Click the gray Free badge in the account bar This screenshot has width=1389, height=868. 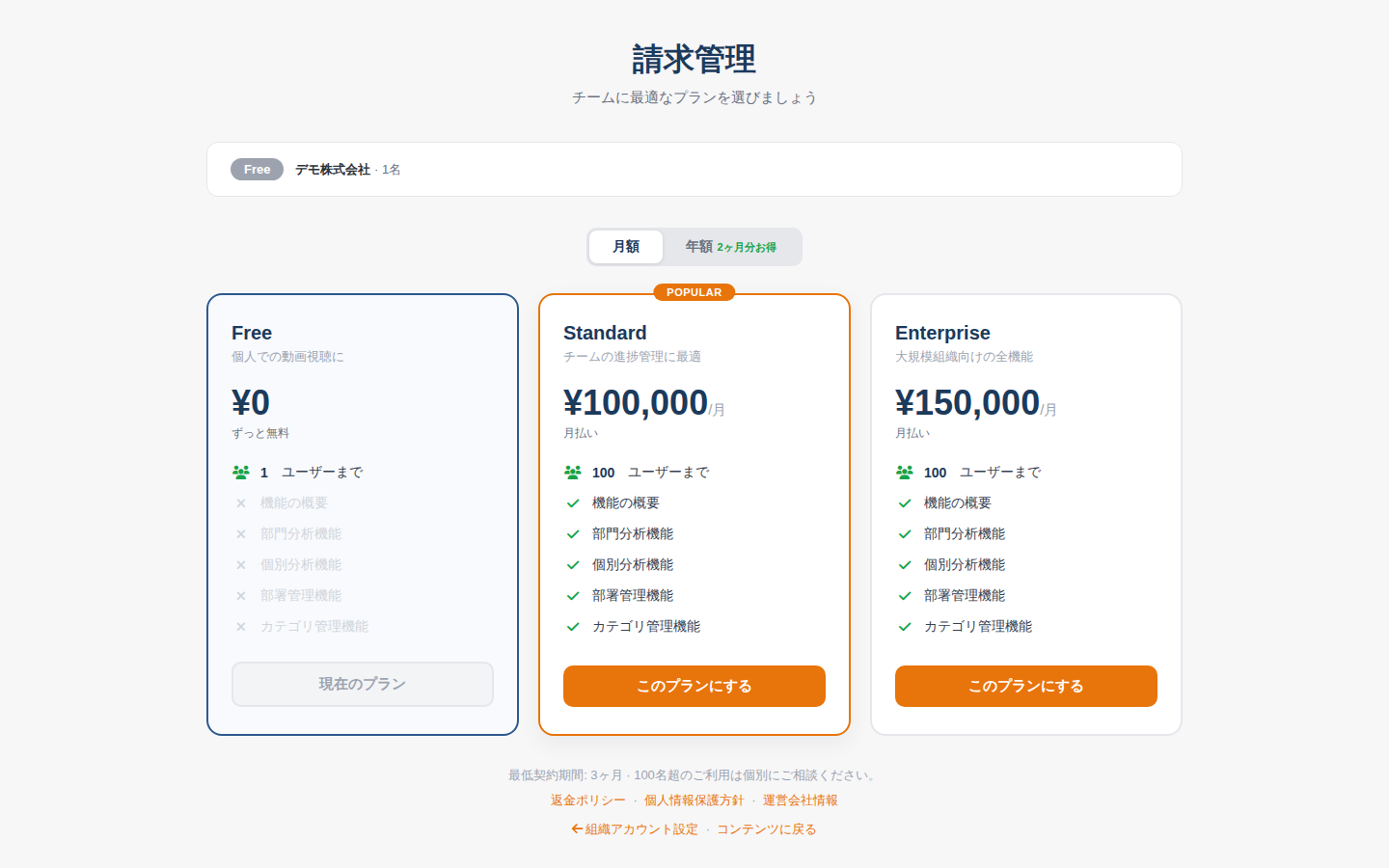coord(257,170)
